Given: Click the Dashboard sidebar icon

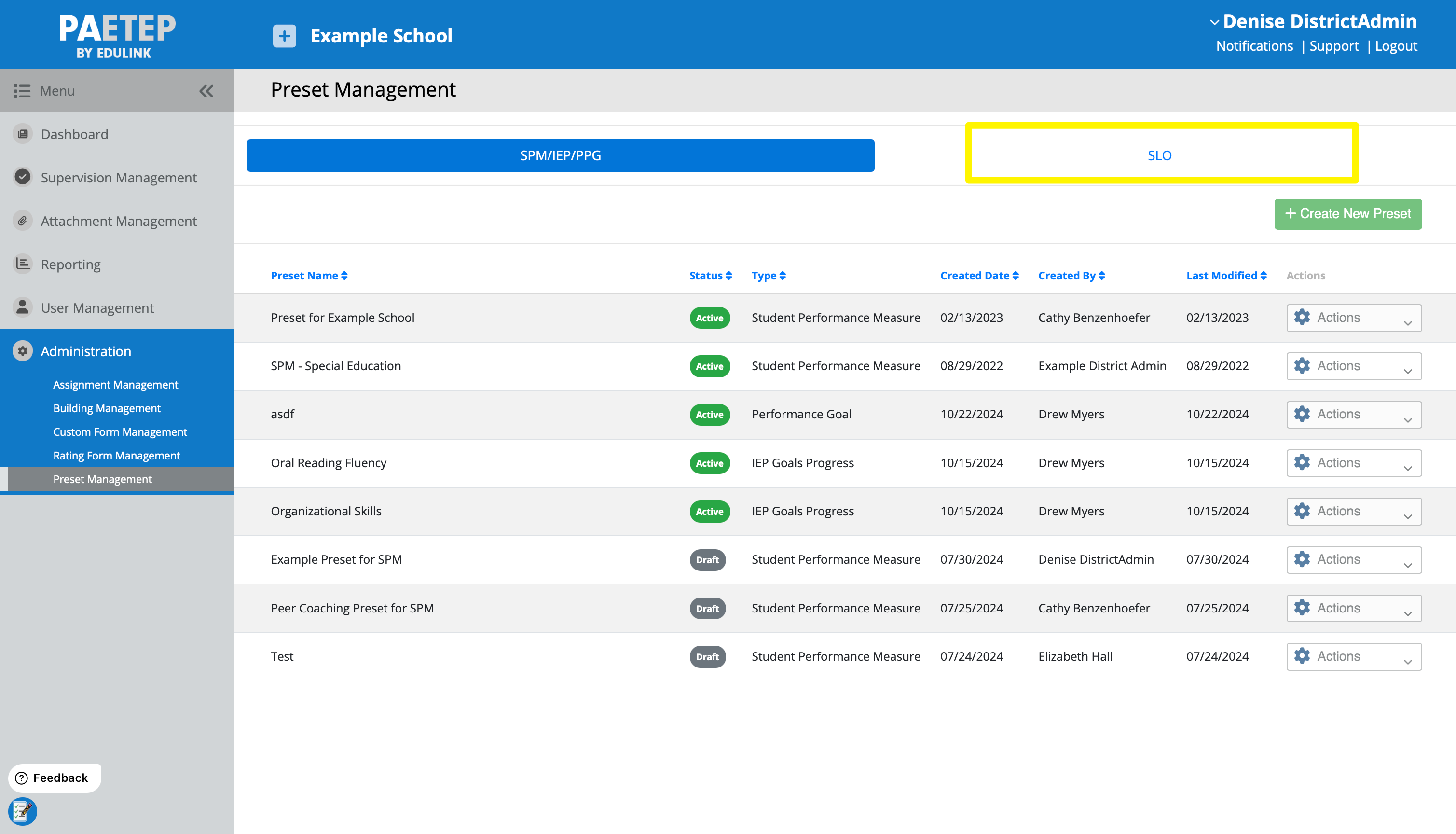Looking at the screenshot, I should point(22,134).
